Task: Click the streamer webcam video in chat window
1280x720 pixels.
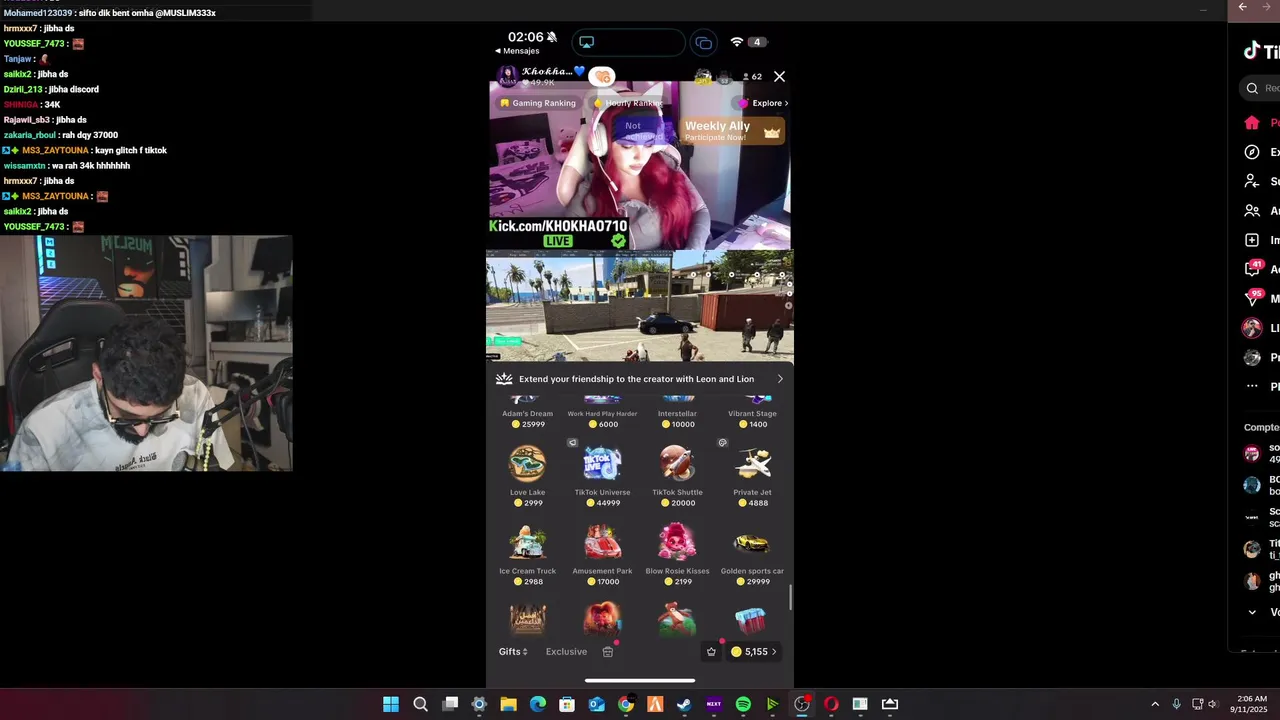Action: click(x=146, y=353)
